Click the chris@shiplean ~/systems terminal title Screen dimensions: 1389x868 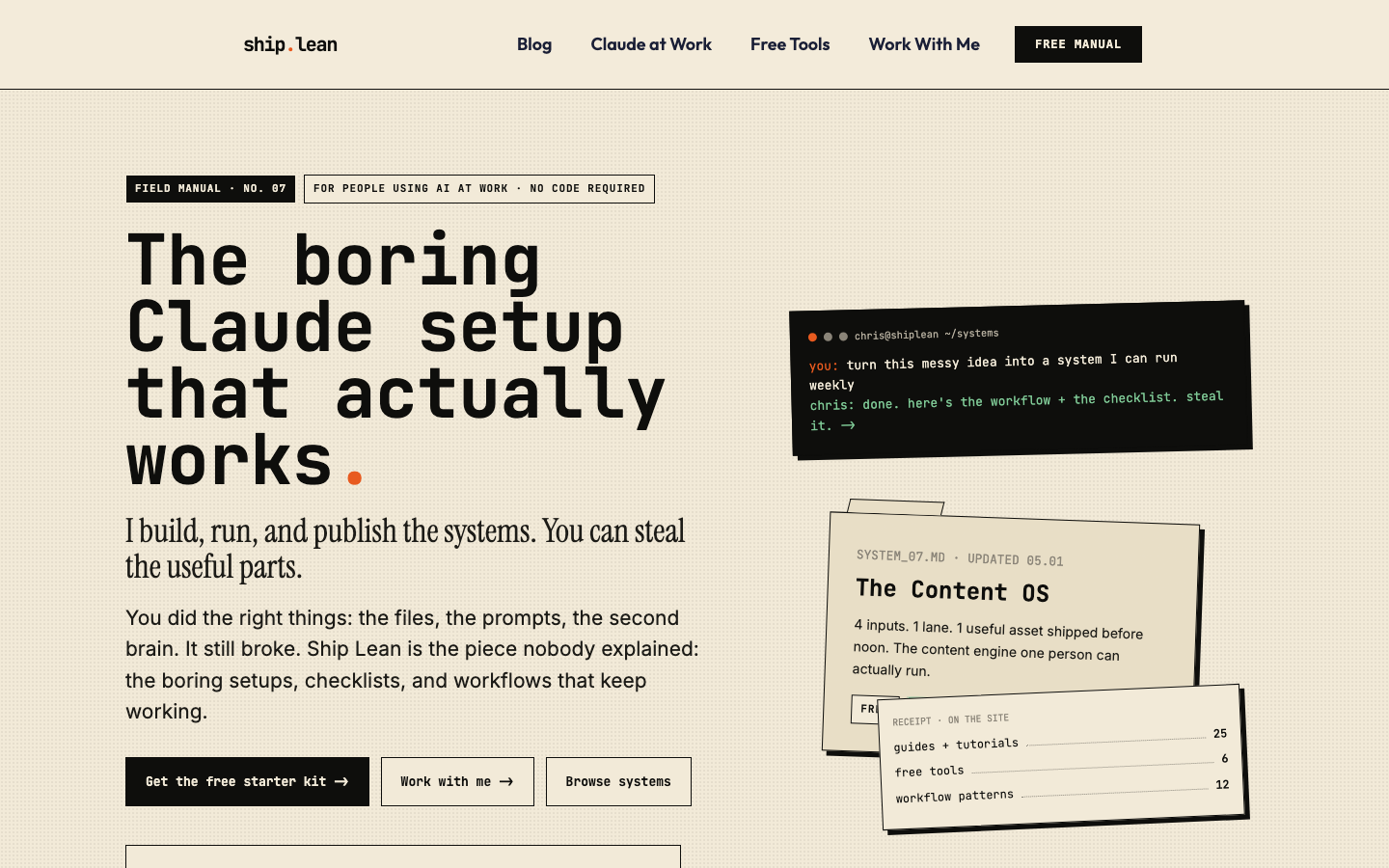926,335
